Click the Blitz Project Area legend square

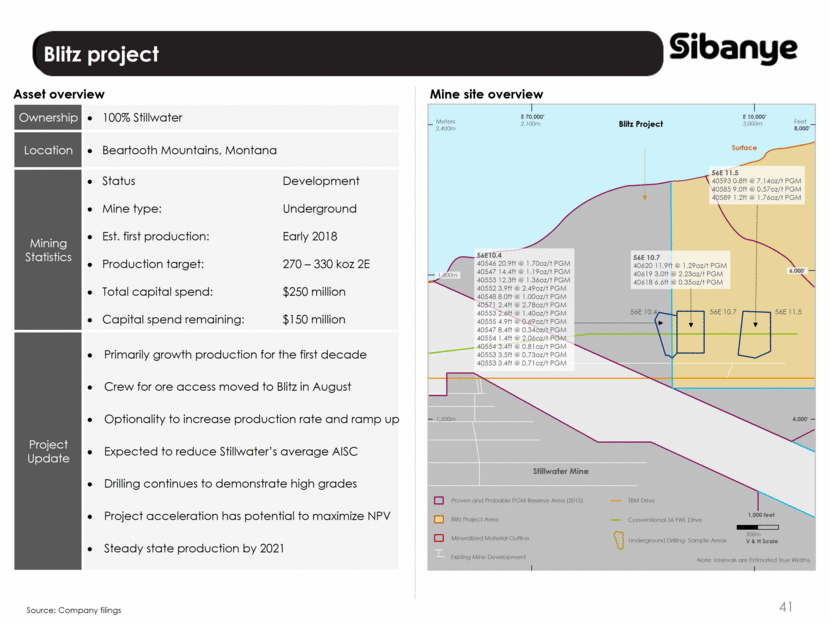(x=439, y=519)
